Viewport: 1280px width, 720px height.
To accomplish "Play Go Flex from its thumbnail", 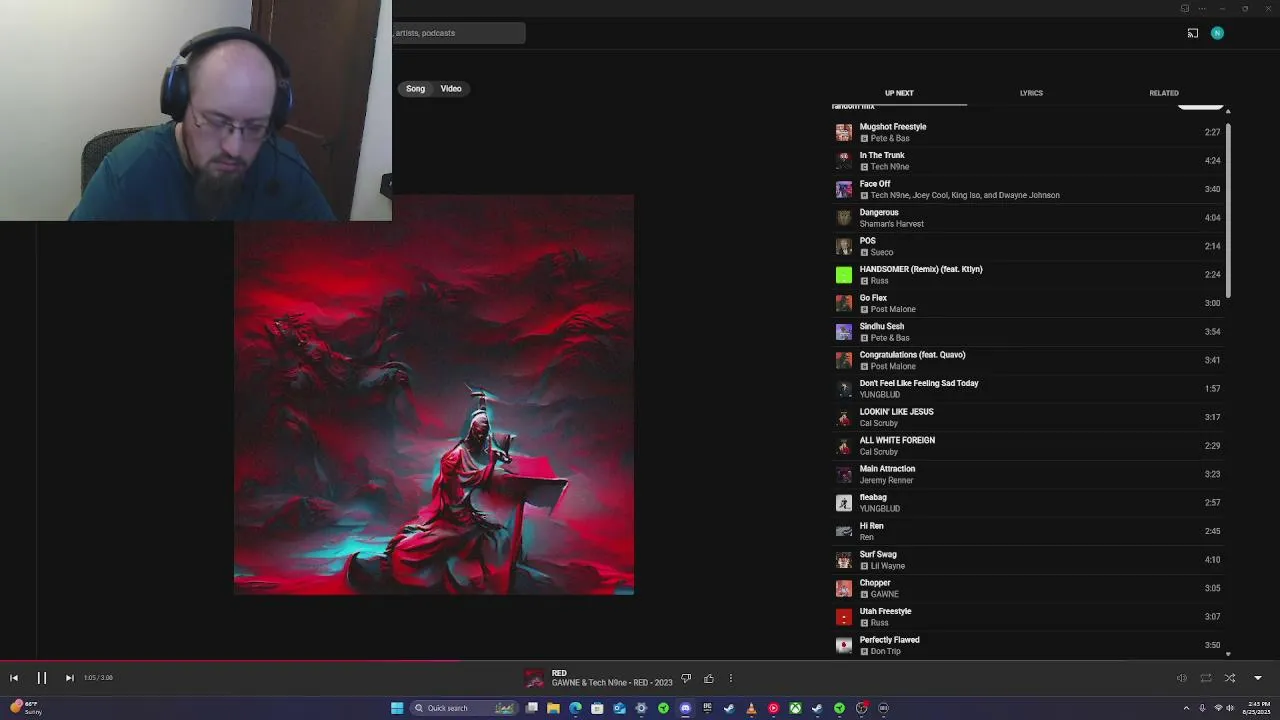I will 844,303.
